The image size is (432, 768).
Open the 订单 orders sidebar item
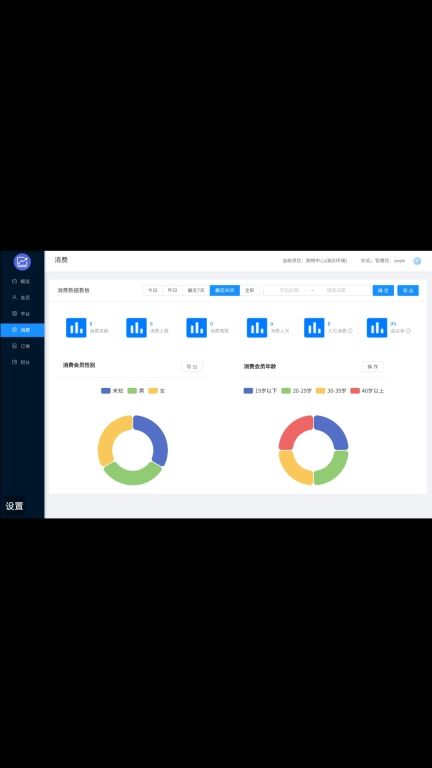(22, 346)
